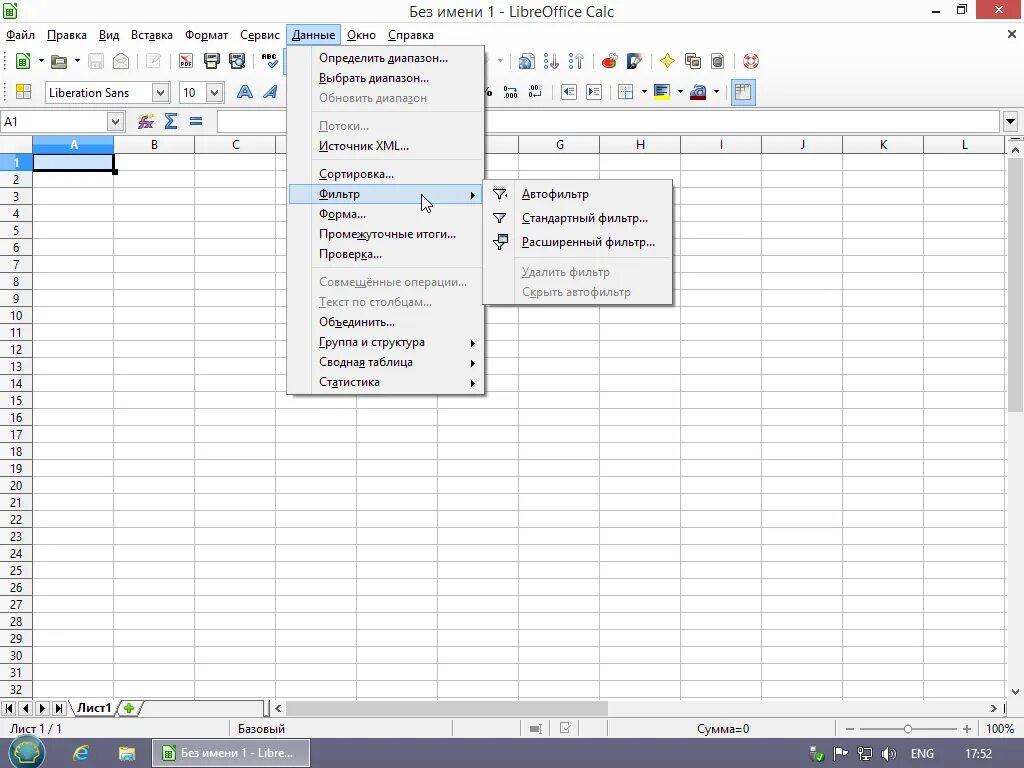The image size is (1024, 768).
Task: Select Автофильтр from the filter submenu
Action: (x=578, y=194)
